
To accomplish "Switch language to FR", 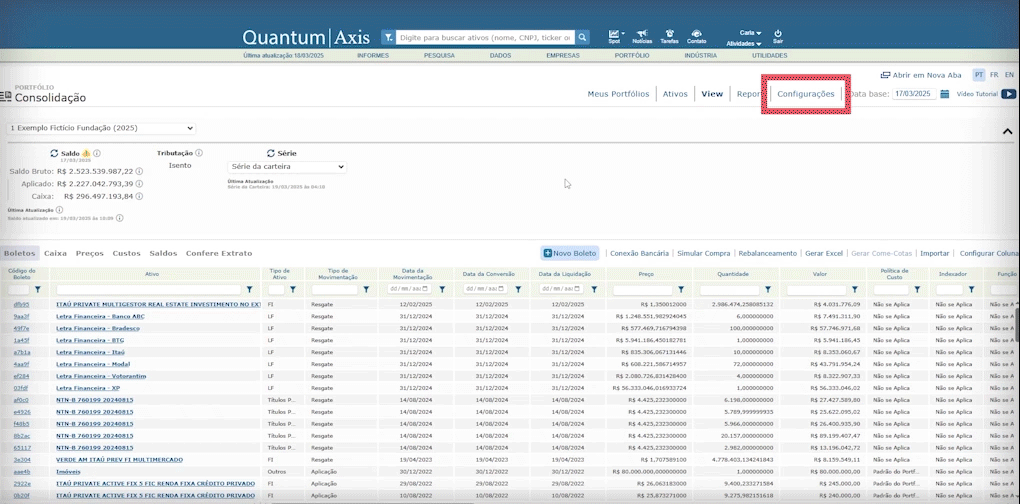I will coord(994,75).
